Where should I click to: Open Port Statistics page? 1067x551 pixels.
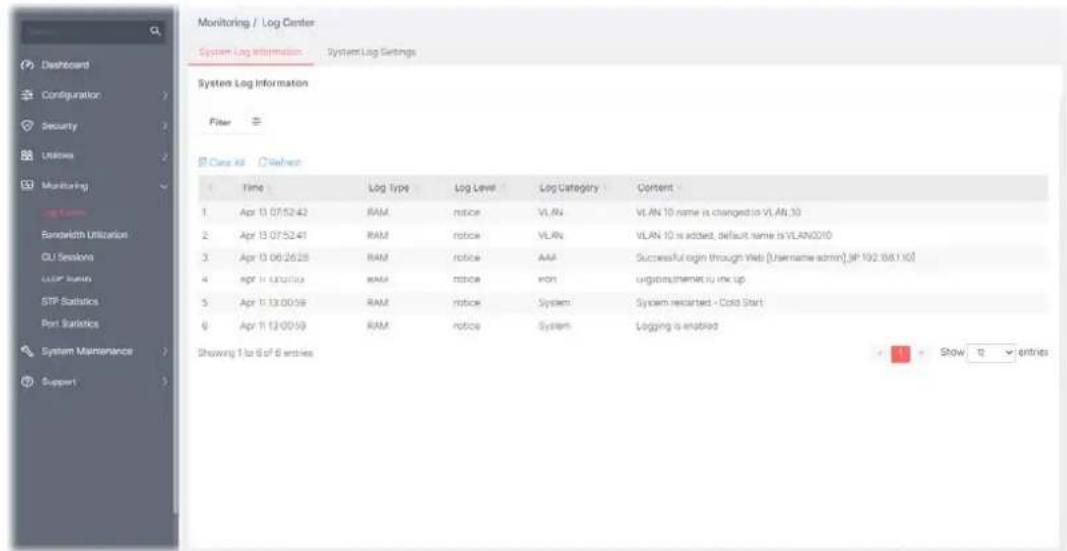point(70,323)
